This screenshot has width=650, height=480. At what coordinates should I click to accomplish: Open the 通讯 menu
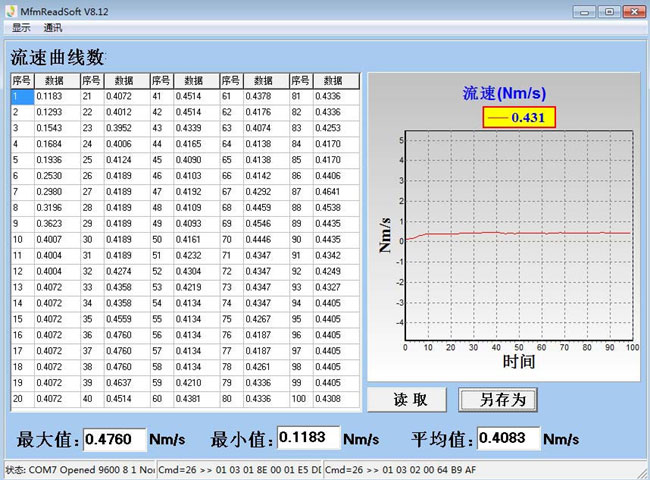tap(53, 27)
